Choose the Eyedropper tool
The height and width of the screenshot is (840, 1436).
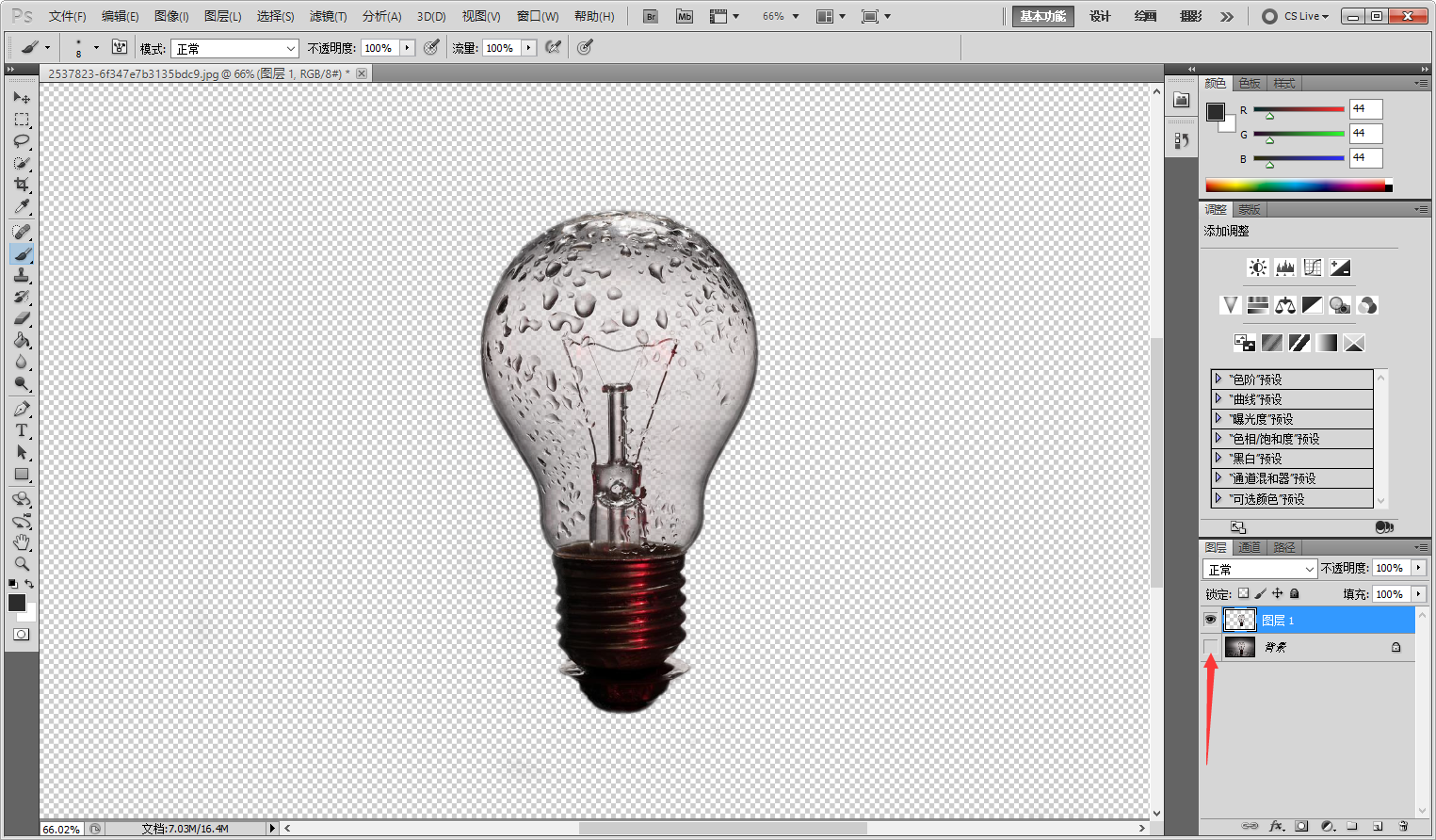pyautogui.click(x=22, y=207)
